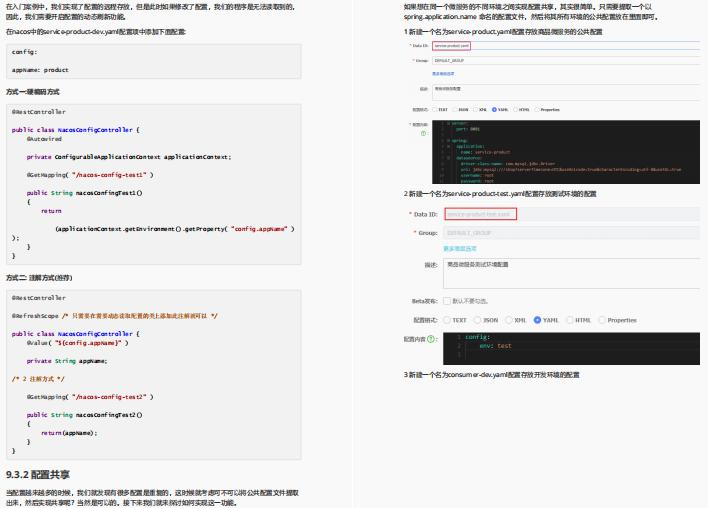
Task: Click the Group field in lower form
Action: click(x=571, y=233)
